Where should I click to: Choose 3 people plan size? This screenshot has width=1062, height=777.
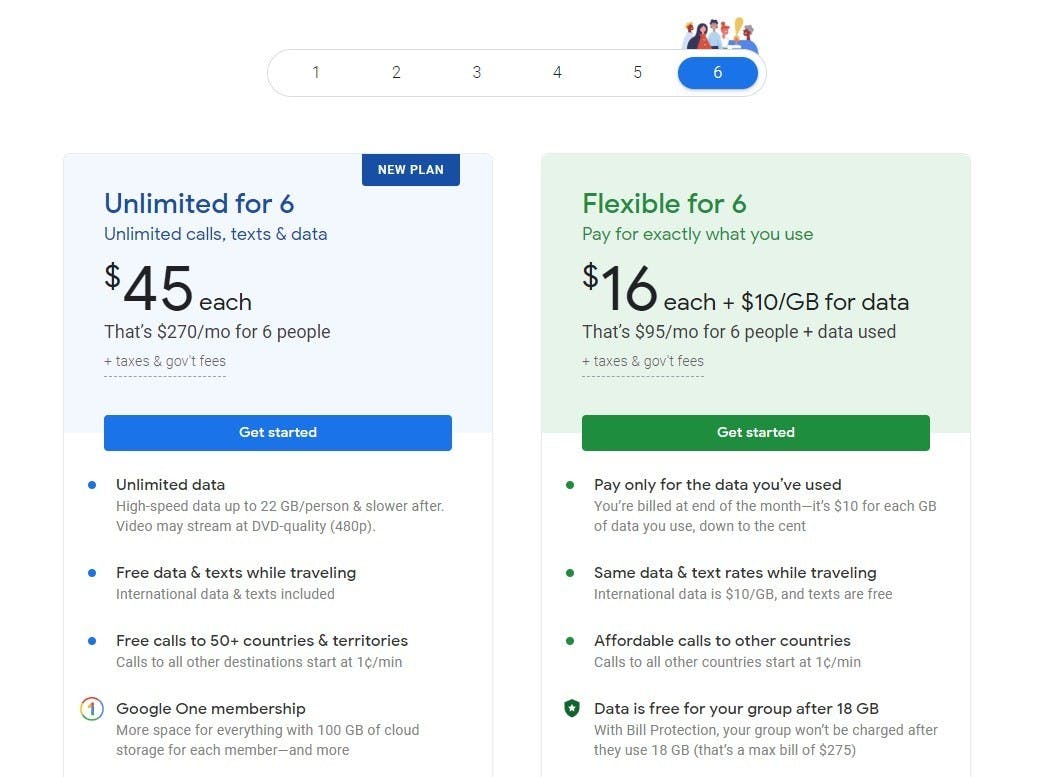click(x=477, y=72)
